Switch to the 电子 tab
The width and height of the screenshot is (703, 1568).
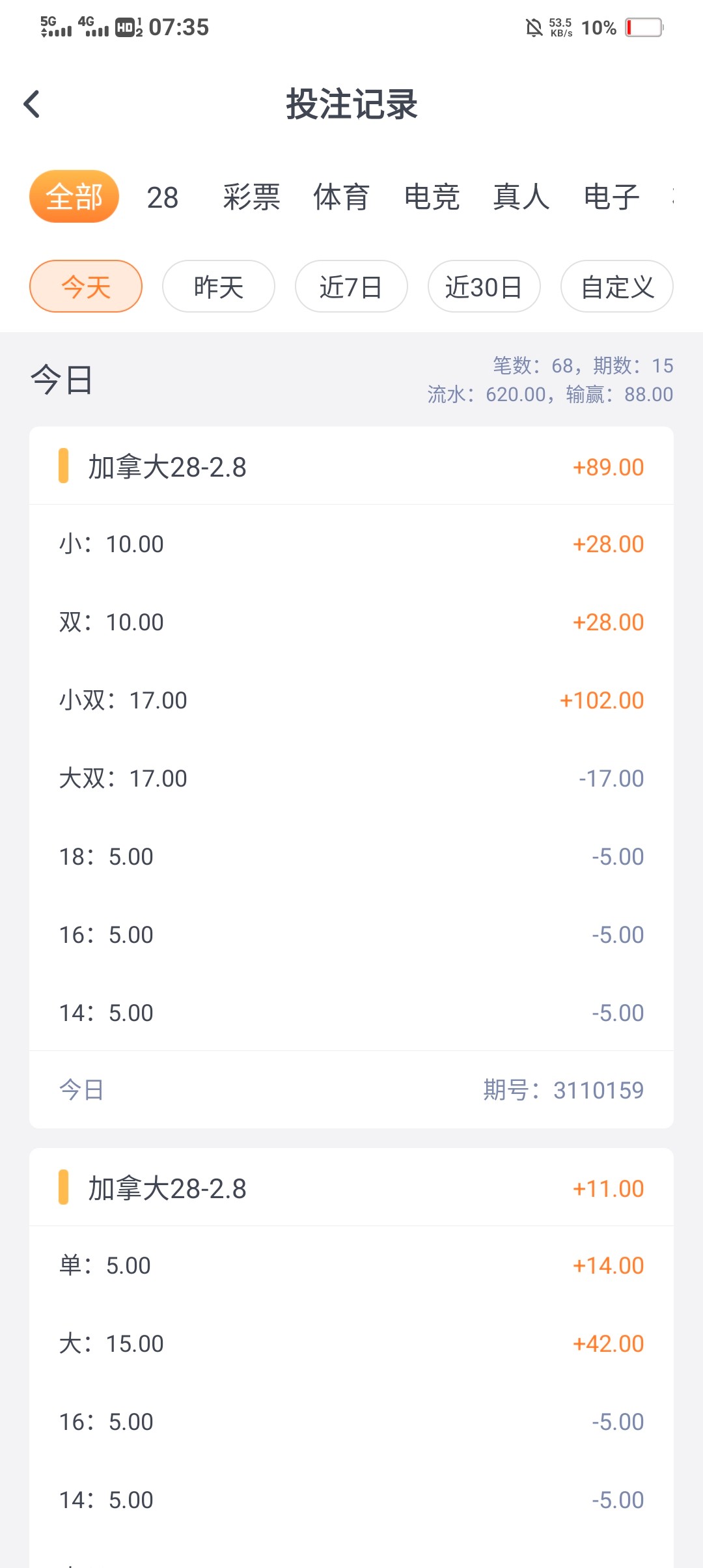[x=611, y=197]
